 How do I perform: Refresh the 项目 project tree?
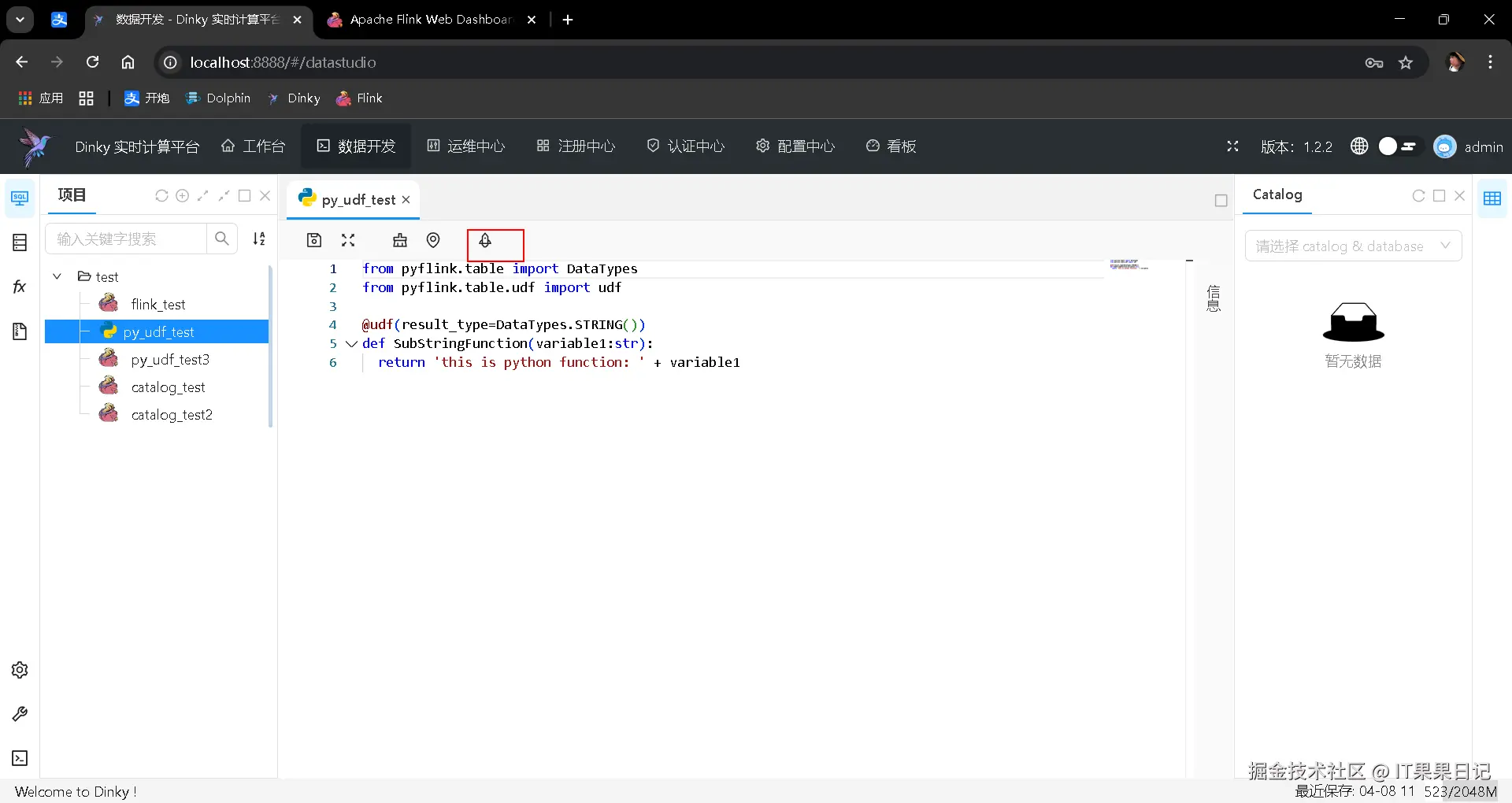[x=161, y=196]
